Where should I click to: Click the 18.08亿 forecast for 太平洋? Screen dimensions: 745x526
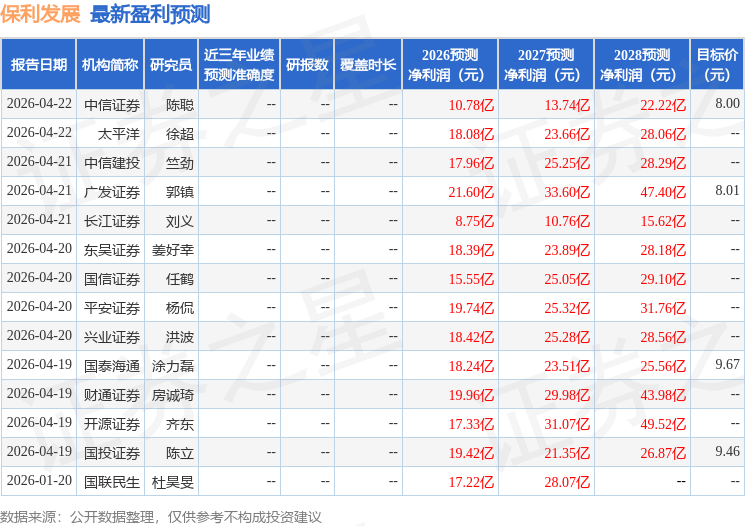(x=471, y=134)
